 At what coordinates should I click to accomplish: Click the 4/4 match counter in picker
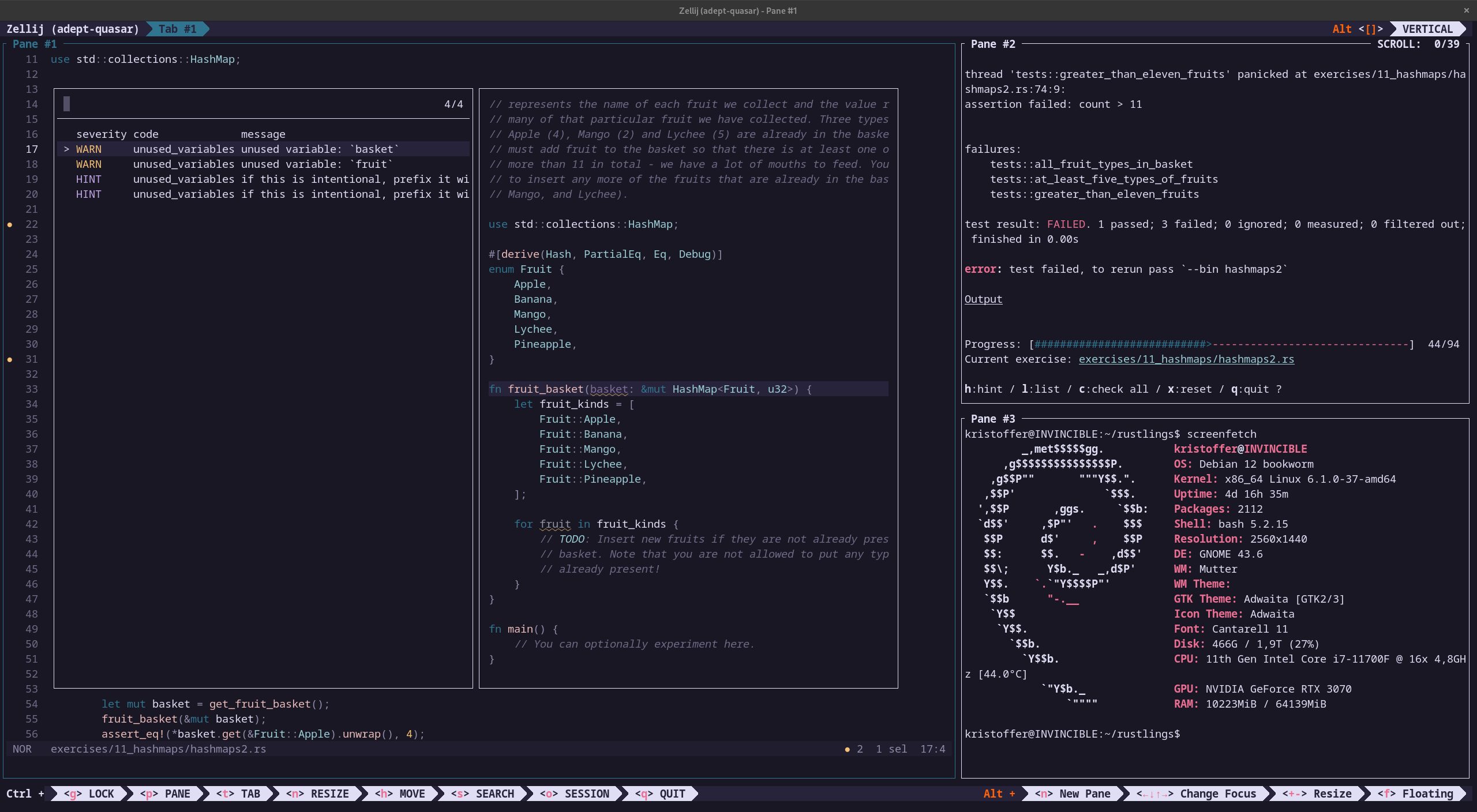click(x=453, y=104)
